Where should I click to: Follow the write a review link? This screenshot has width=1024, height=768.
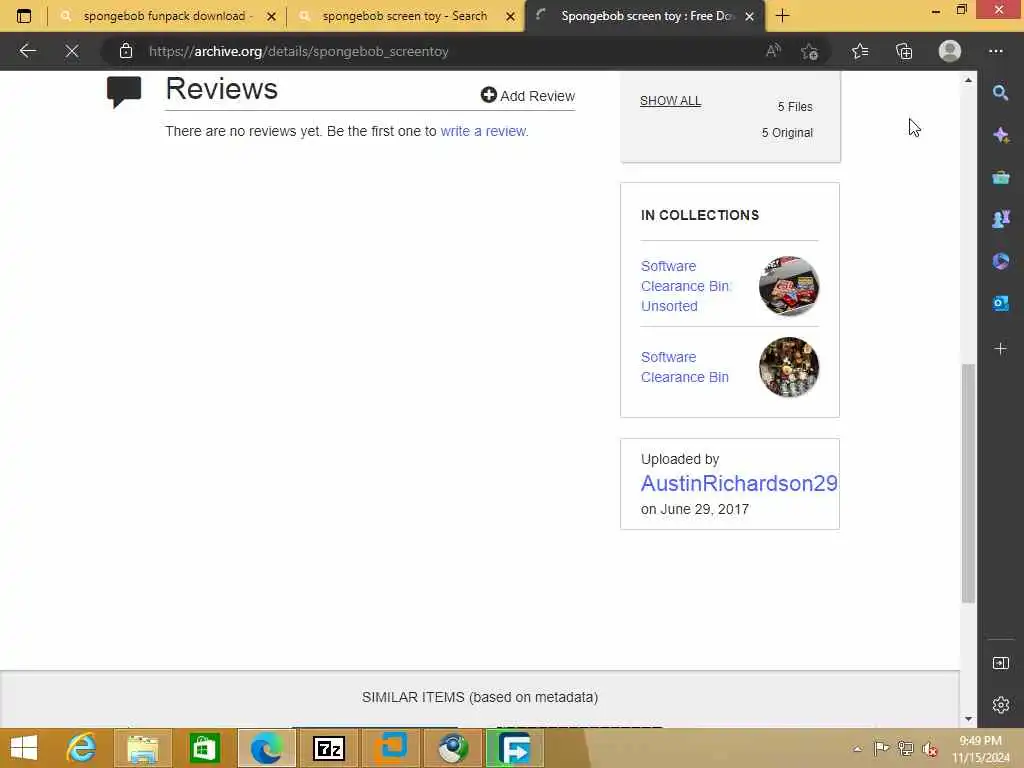pyautogui.click(x=484, y=131)
